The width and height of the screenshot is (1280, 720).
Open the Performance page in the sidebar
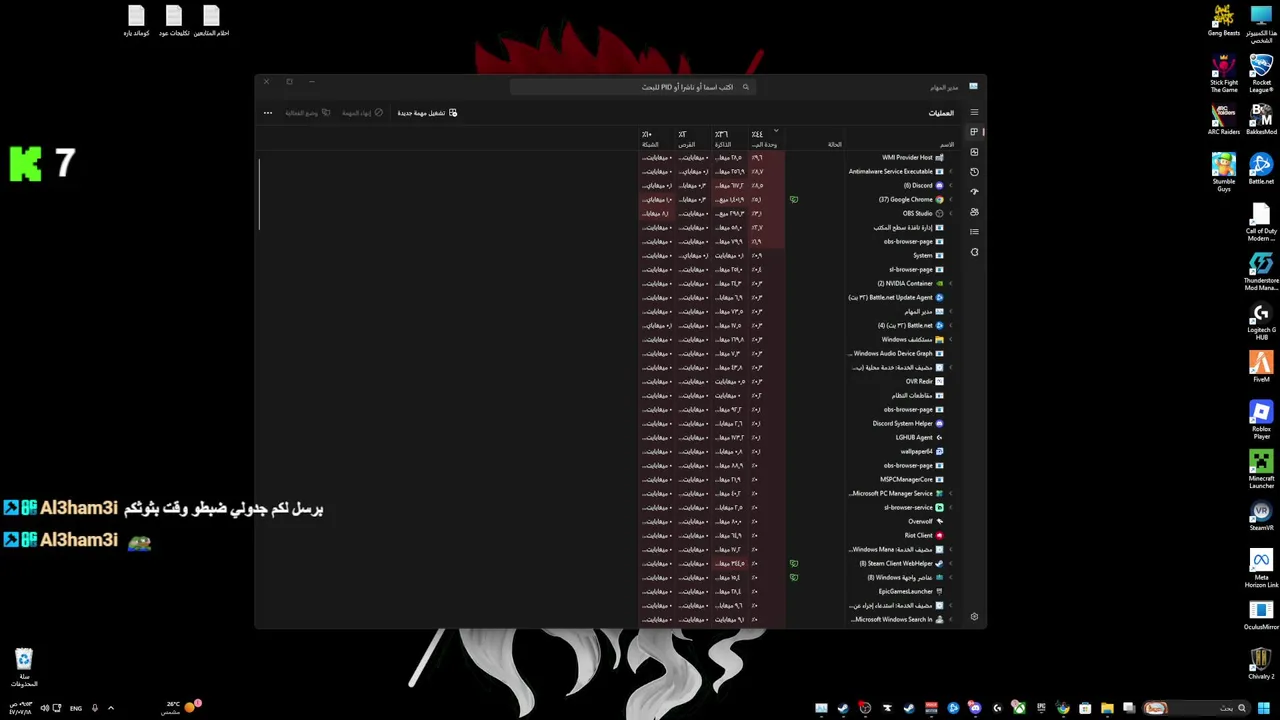click(x=974, y=152)
